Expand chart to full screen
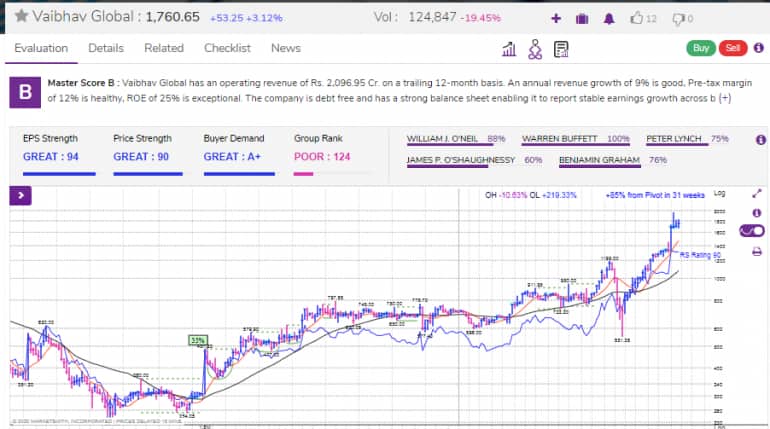The width and height of the screenshot is (770, 429). pyautogui.click(x=757, y=193)
